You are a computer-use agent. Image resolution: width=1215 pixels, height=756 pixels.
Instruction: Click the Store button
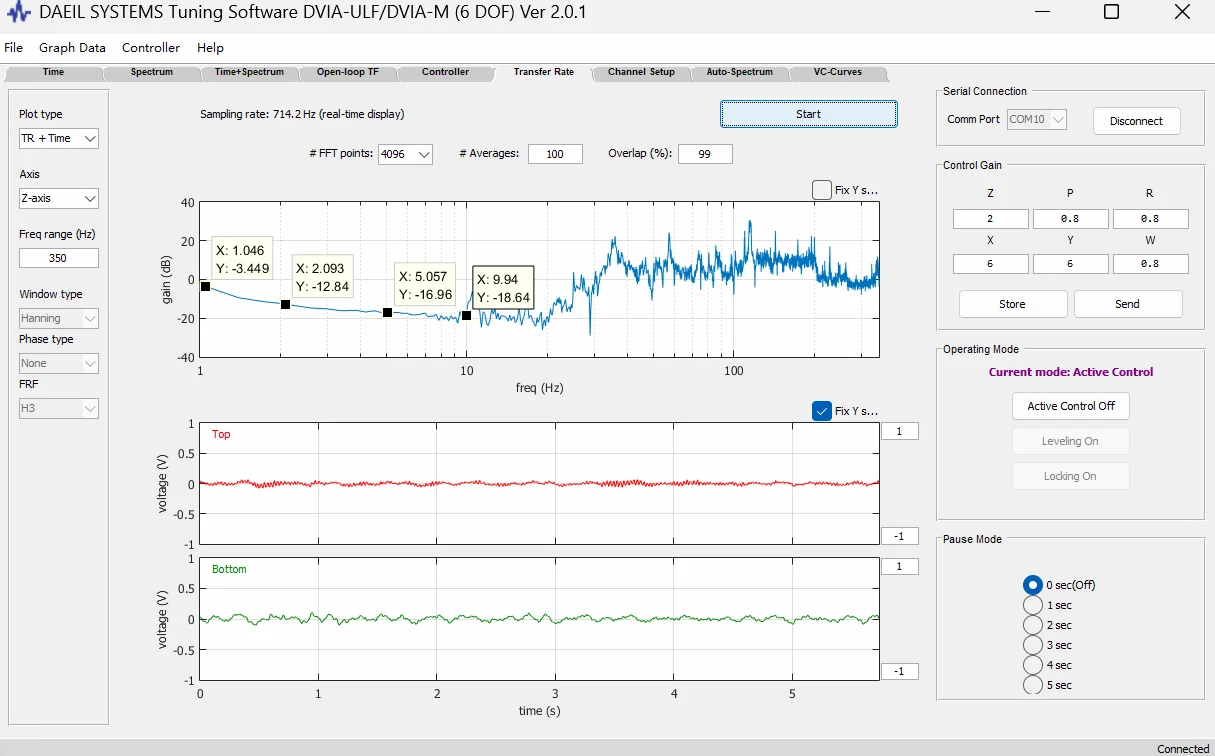point(1012,304)
